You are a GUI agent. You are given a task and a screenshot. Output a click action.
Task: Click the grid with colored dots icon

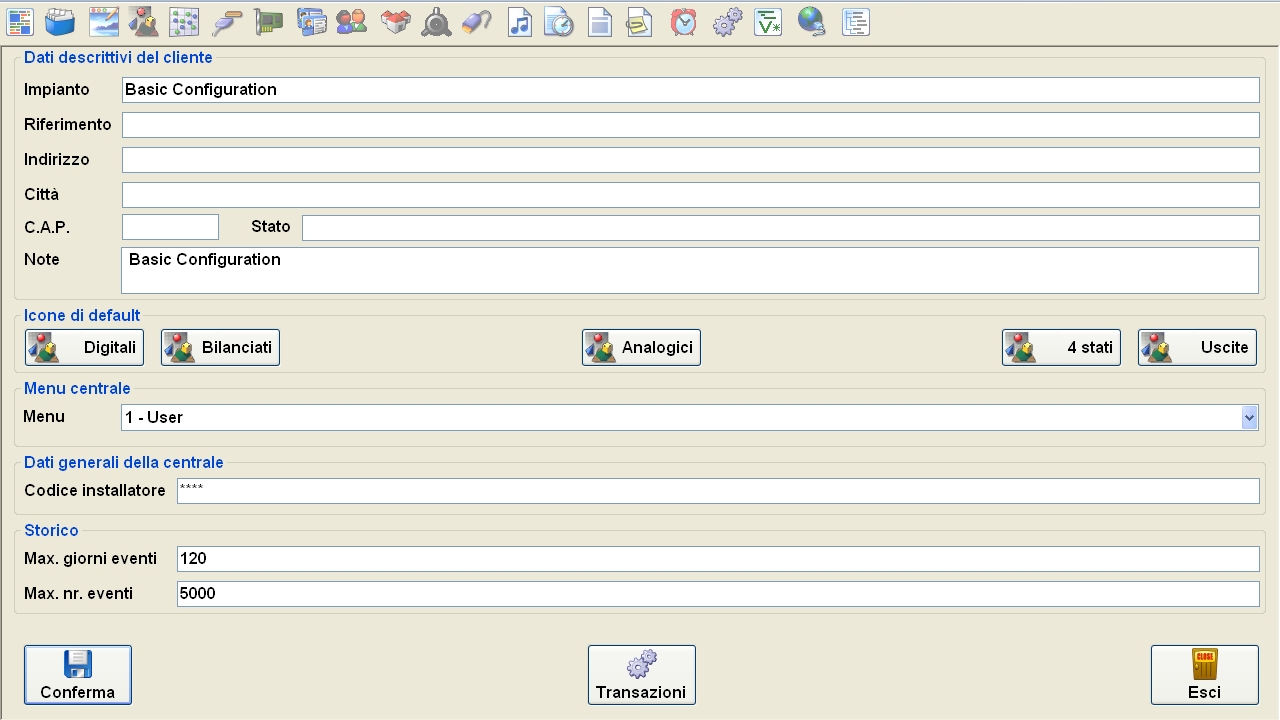point(184,21)
